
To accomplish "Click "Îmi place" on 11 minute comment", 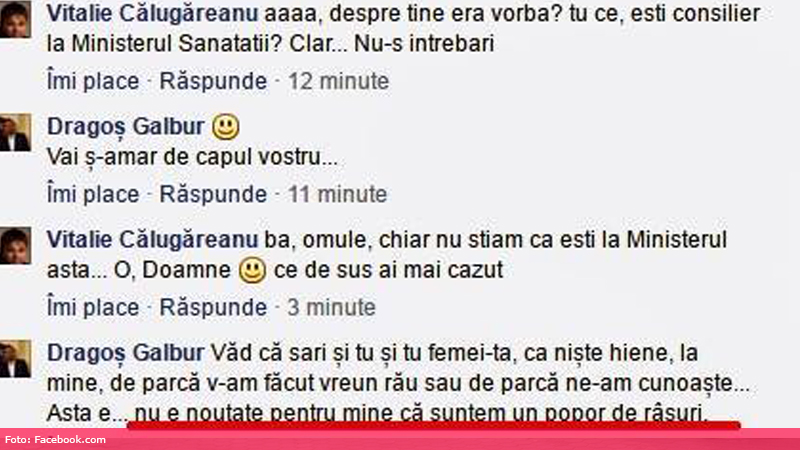I will coord(93,194).
